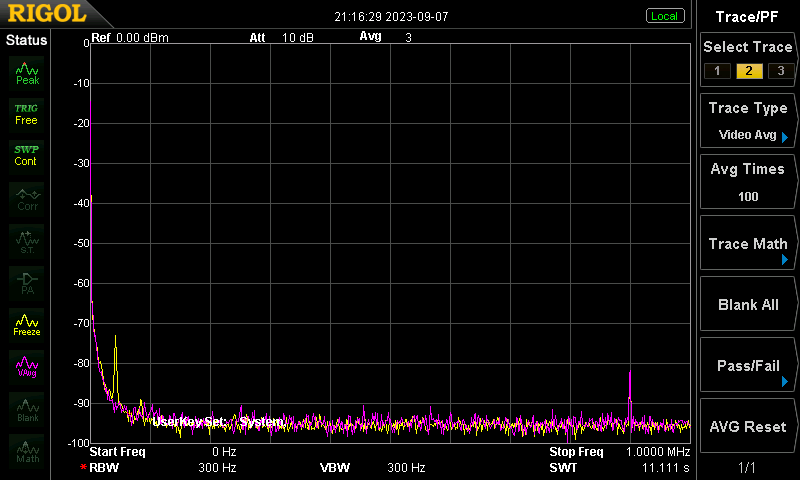This screenshot has width=800, height=480.
Task: Click the Blank All softkey
Action: 748,304
